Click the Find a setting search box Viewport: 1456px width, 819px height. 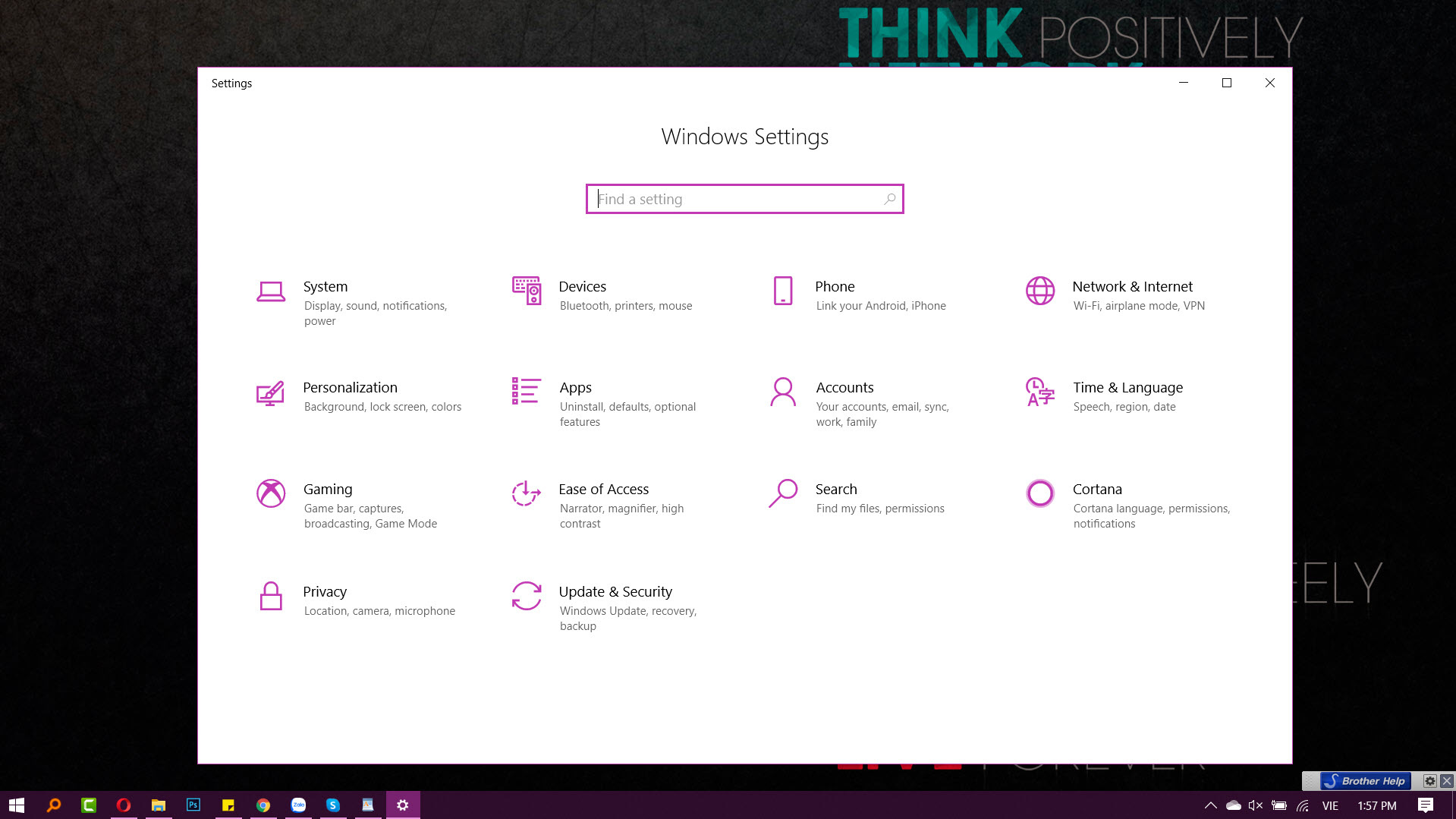744,199
